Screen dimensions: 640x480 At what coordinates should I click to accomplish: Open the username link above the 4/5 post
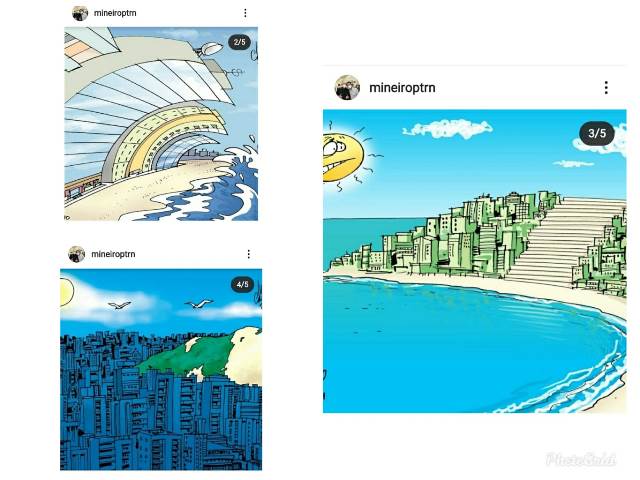(x=113, y=254)
